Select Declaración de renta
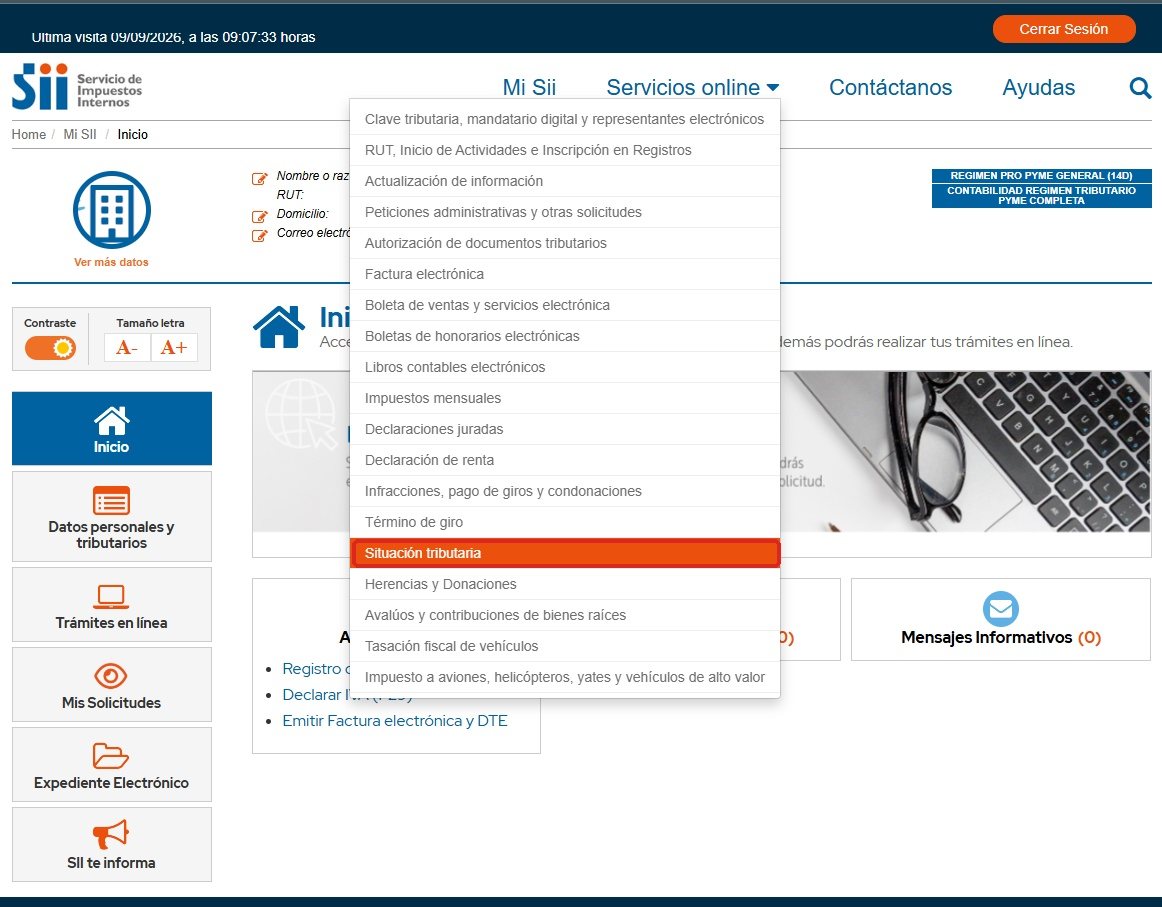The width and height of the screenshot is (1162, 907). (565, 461)
